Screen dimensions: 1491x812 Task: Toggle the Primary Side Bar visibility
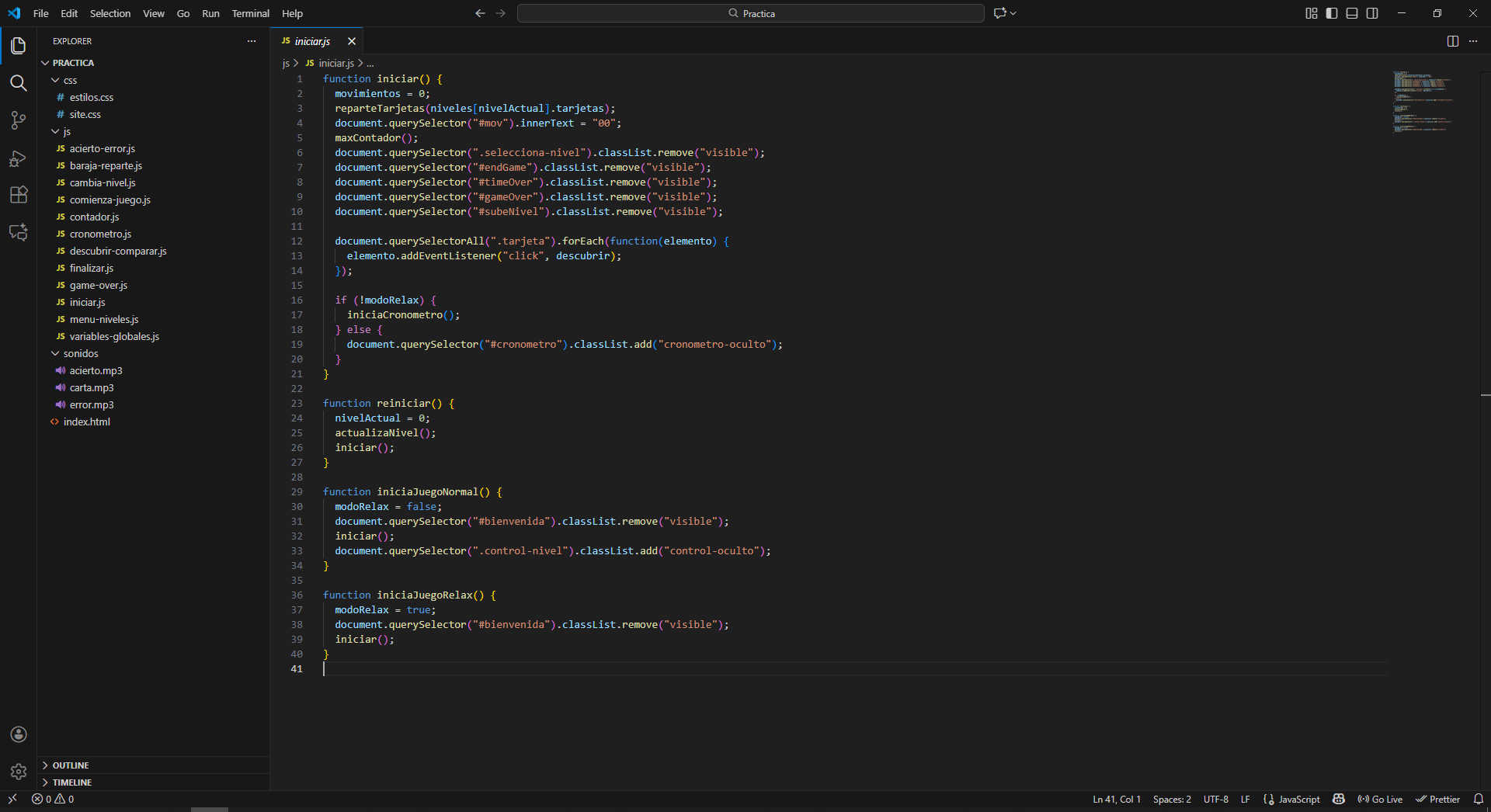point(1332,13)
